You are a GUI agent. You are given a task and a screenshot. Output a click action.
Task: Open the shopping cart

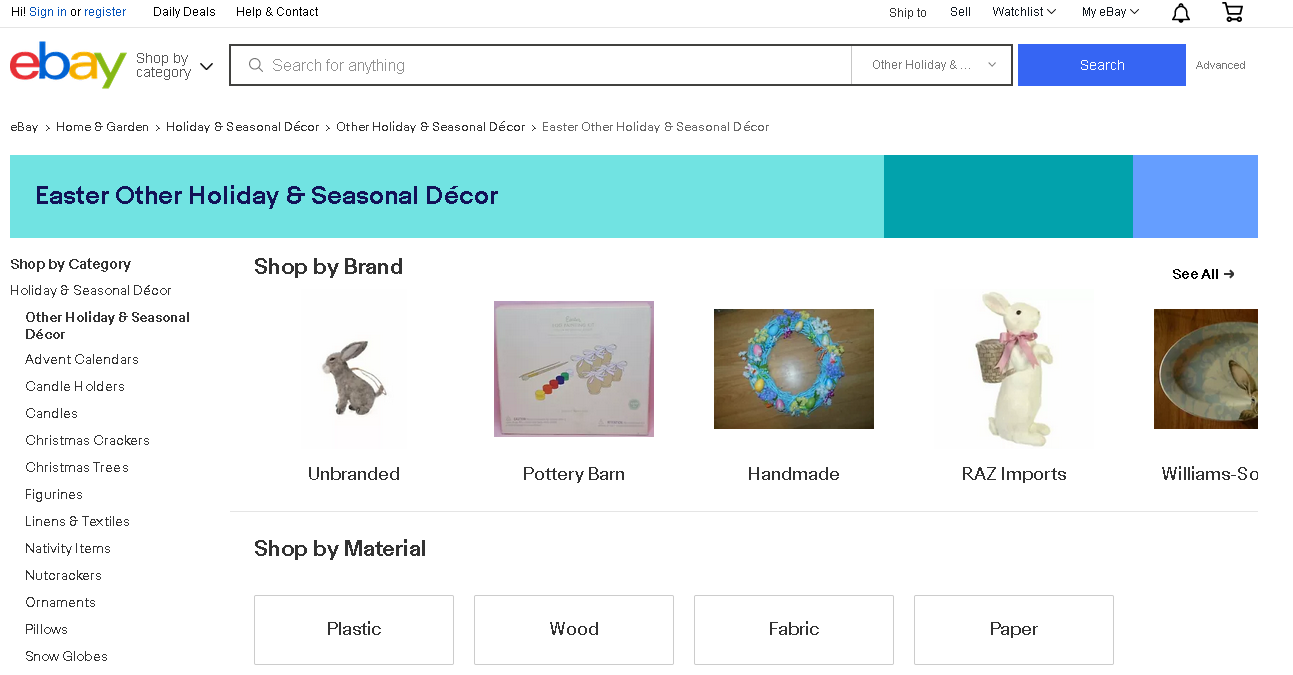point(1233,13)
